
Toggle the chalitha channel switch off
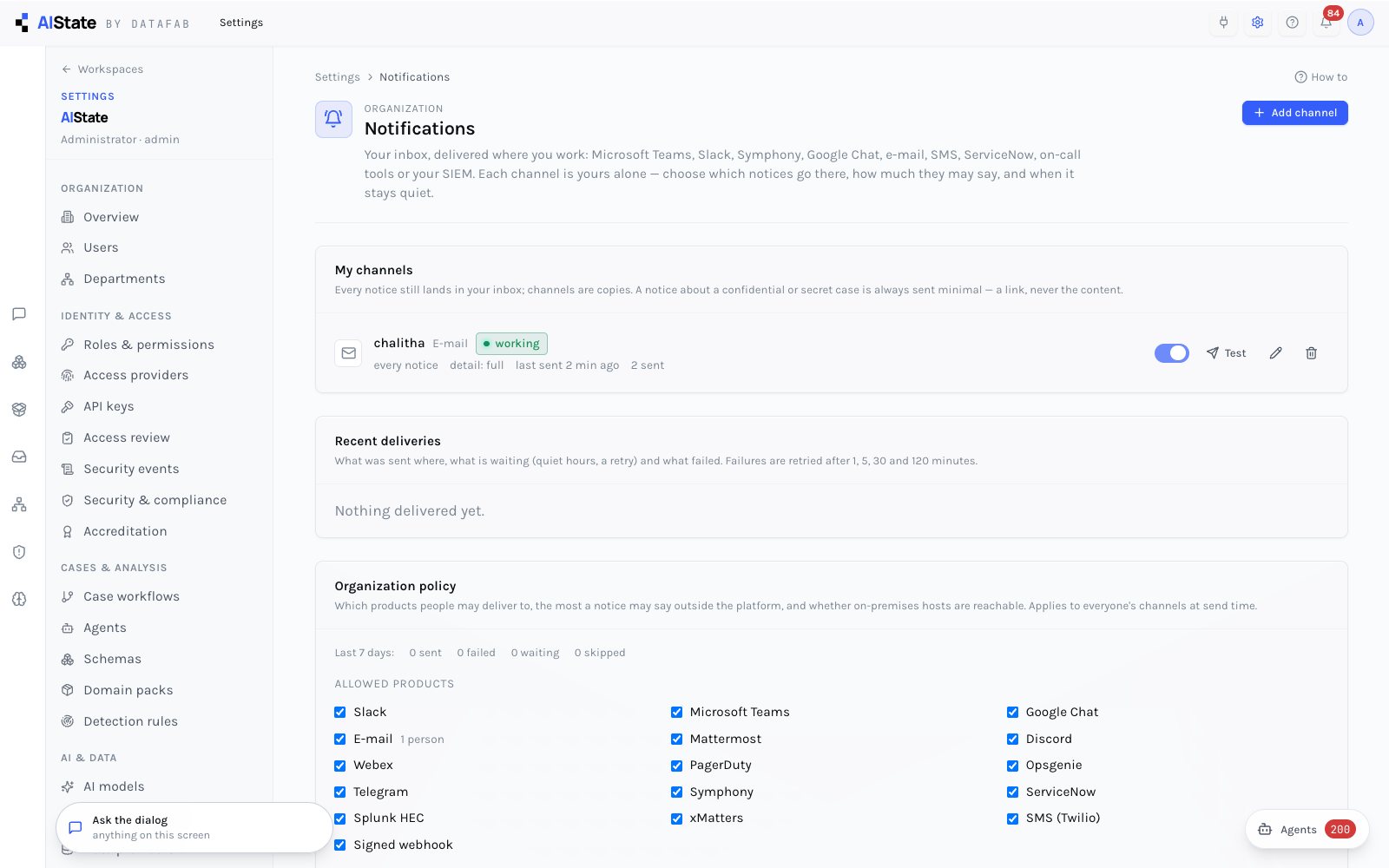pos(1171,353)
